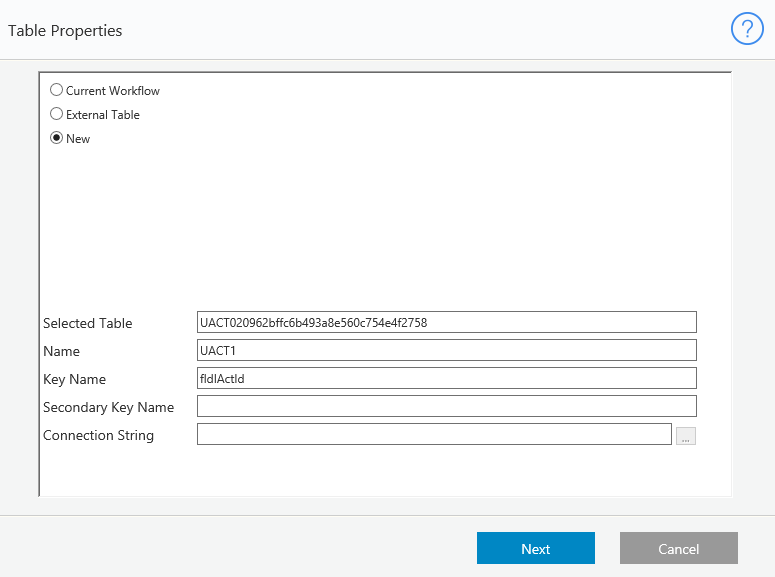Open the connection string browse ellipsis button
The image size is (775, 577).
tap(685, 436)
